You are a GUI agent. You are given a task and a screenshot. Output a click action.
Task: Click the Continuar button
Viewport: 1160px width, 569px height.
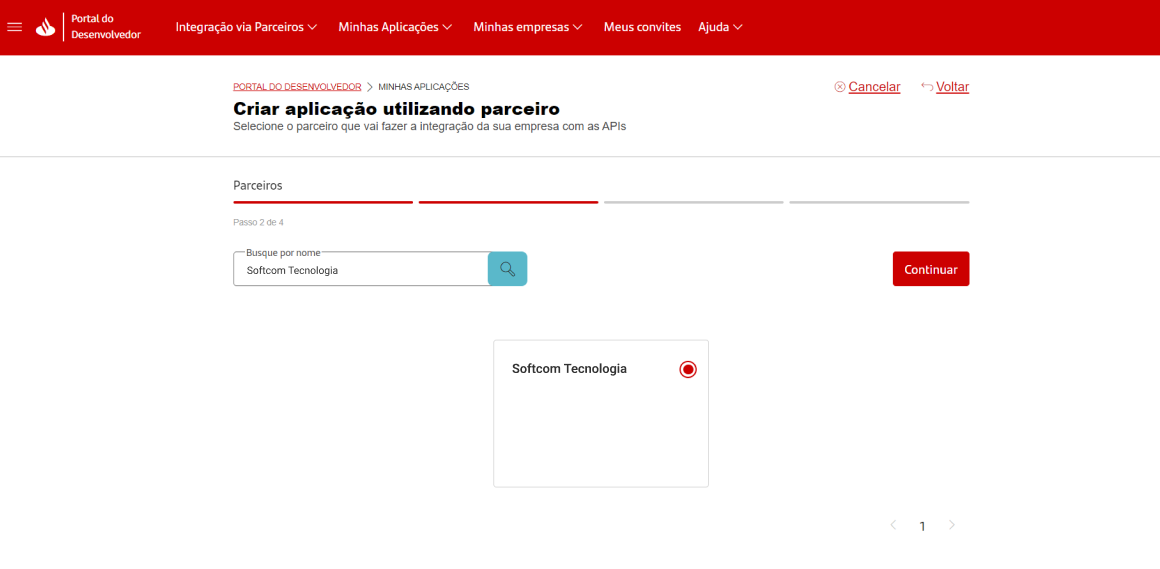tap(931, 269)
